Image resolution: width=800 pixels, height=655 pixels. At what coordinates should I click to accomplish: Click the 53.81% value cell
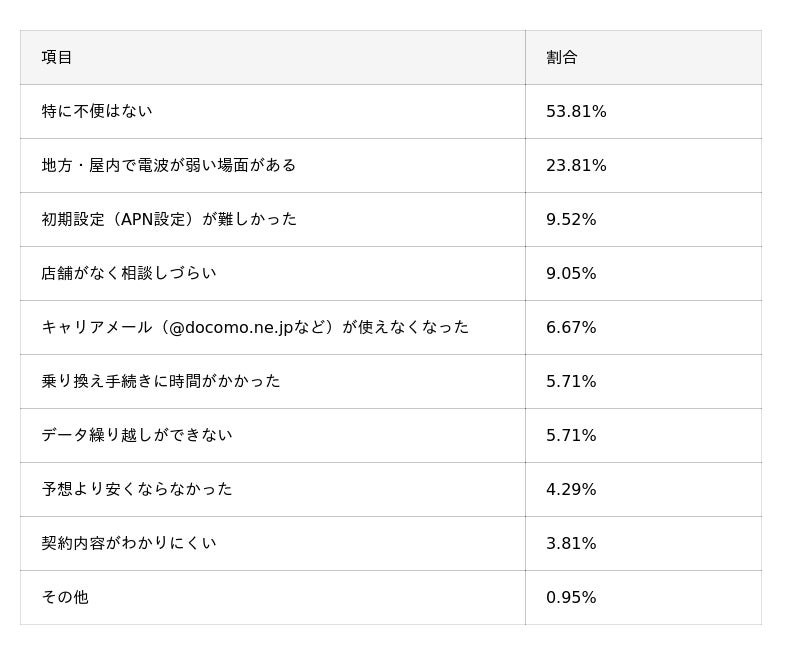tap(576, 111)
